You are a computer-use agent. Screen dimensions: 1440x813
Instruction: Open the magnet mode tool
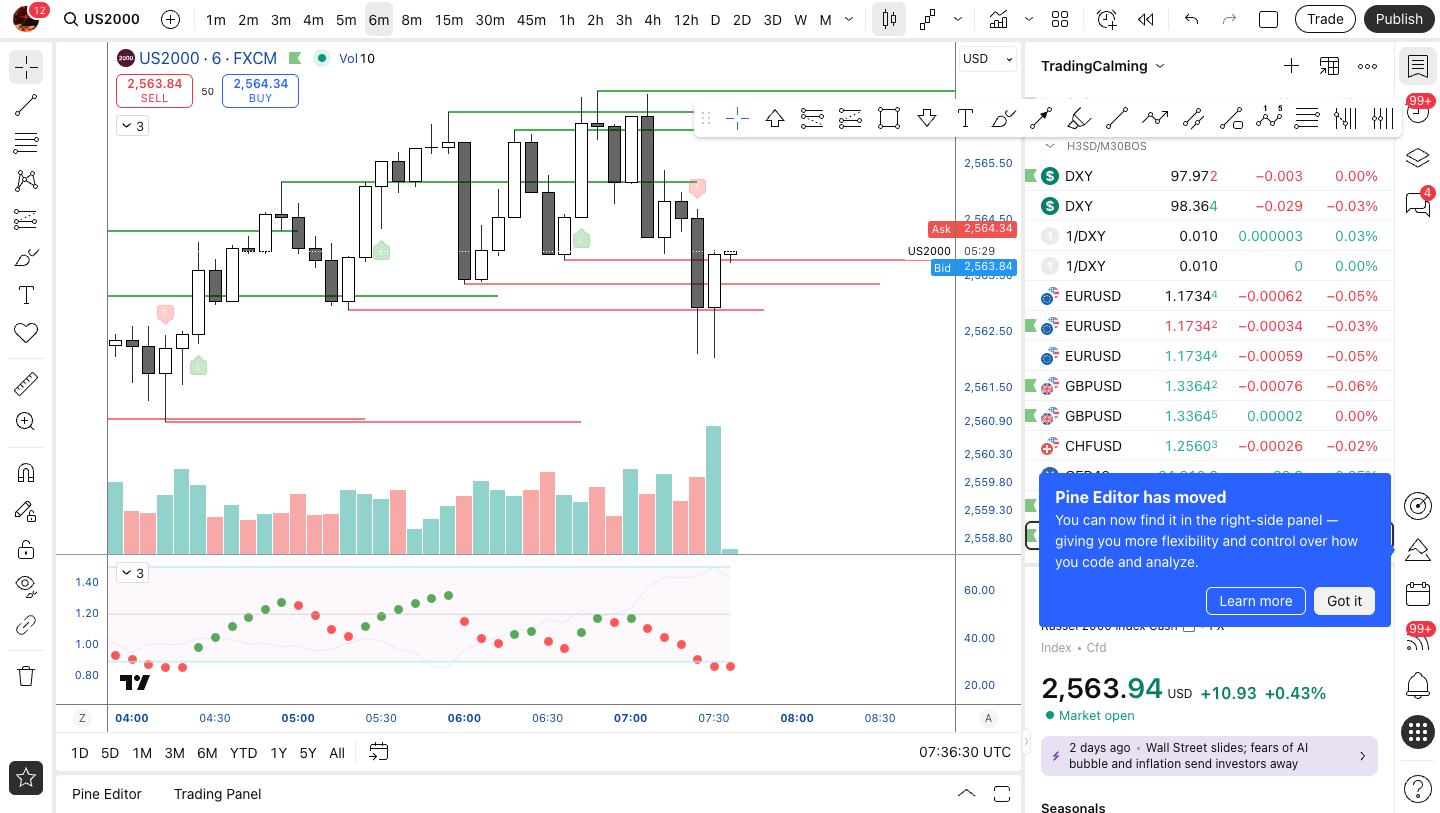click(x=26, y=473)
